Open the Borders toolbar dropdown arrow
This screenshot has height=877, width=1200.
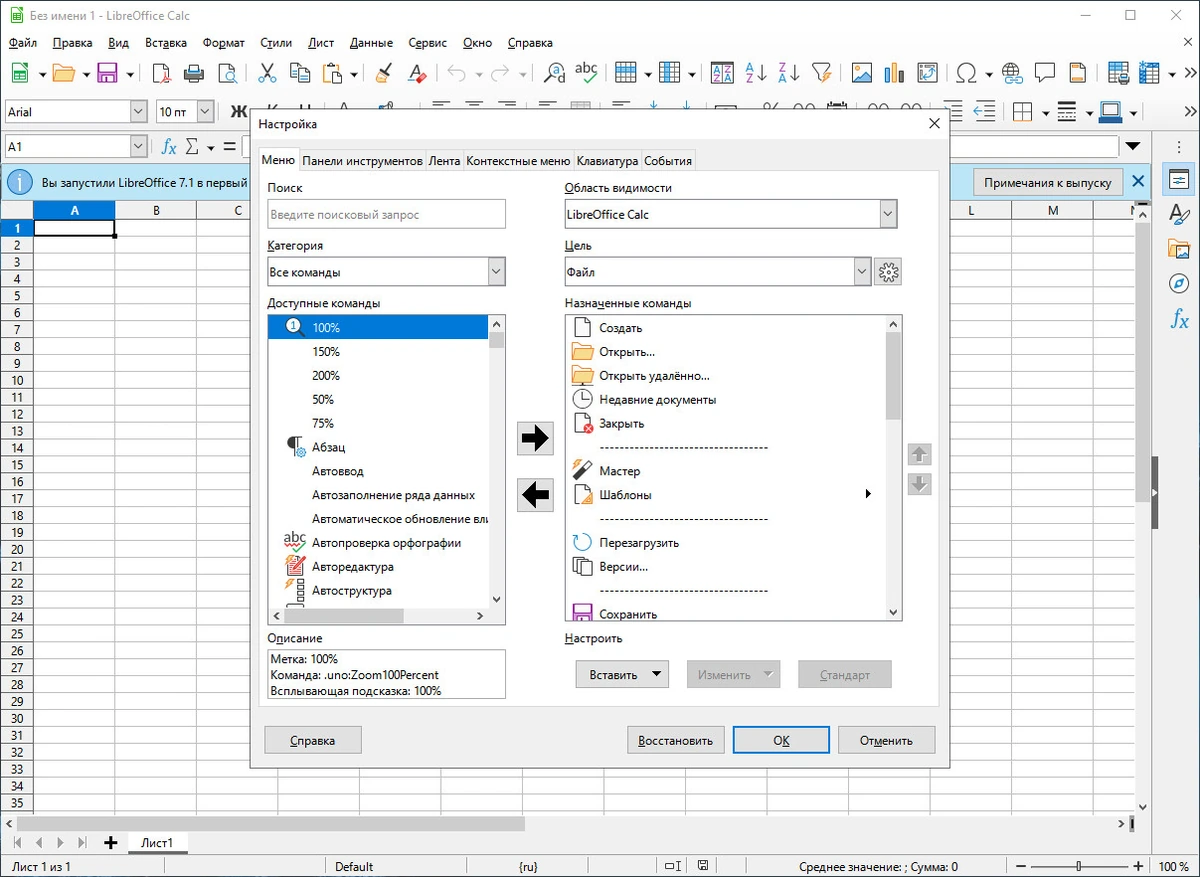coord(1044,112)
